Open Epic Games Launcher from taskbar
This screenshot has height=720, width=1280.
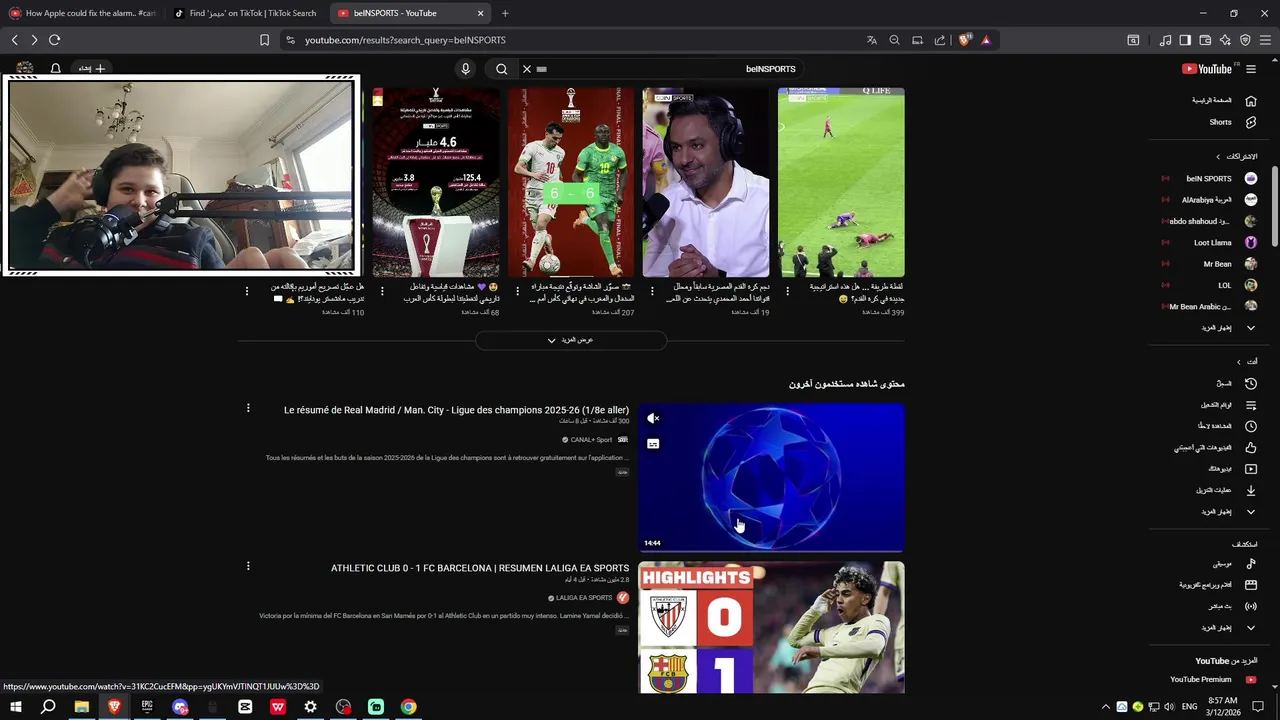coord(147,707)
